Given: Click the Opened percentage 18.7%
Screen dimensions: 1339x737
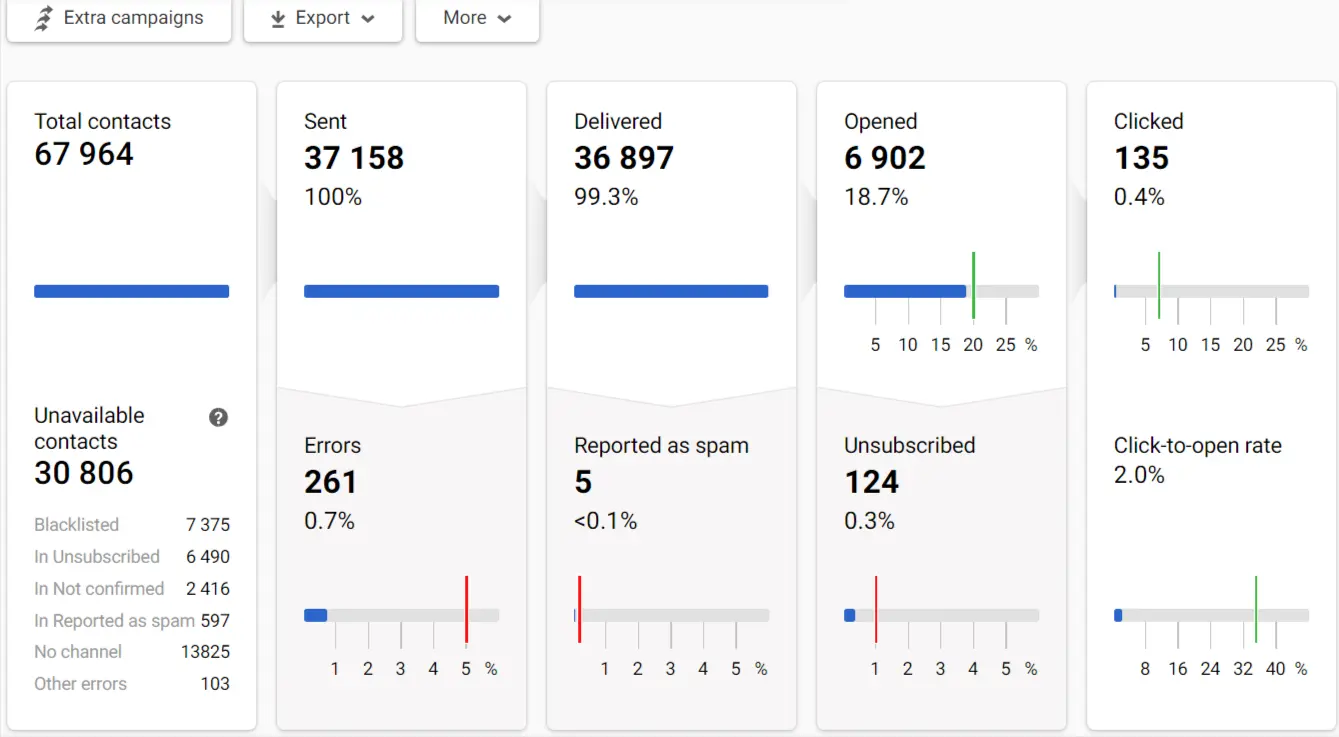Looking at the screenshot, I should click(x=876, y=197).
